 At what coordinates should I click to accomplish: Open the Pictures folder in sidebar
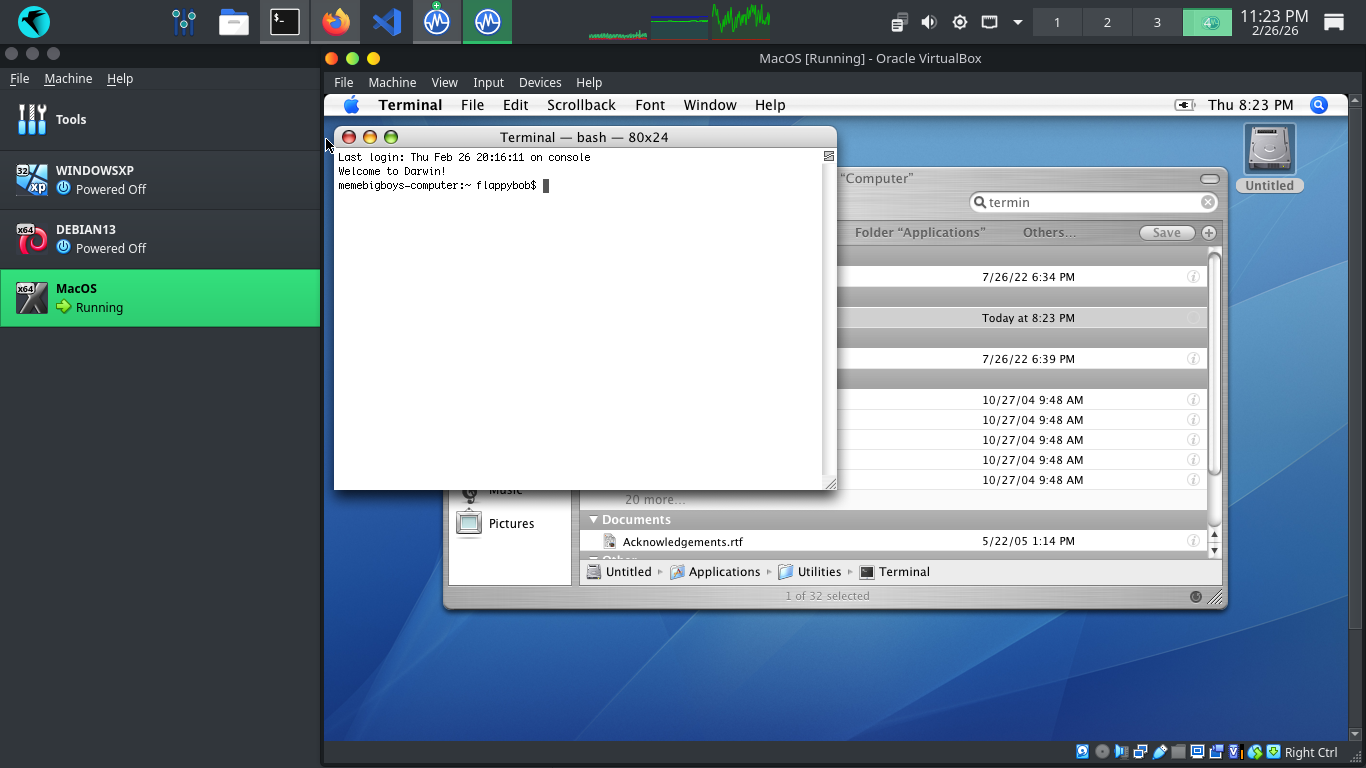tap(510, 523)
